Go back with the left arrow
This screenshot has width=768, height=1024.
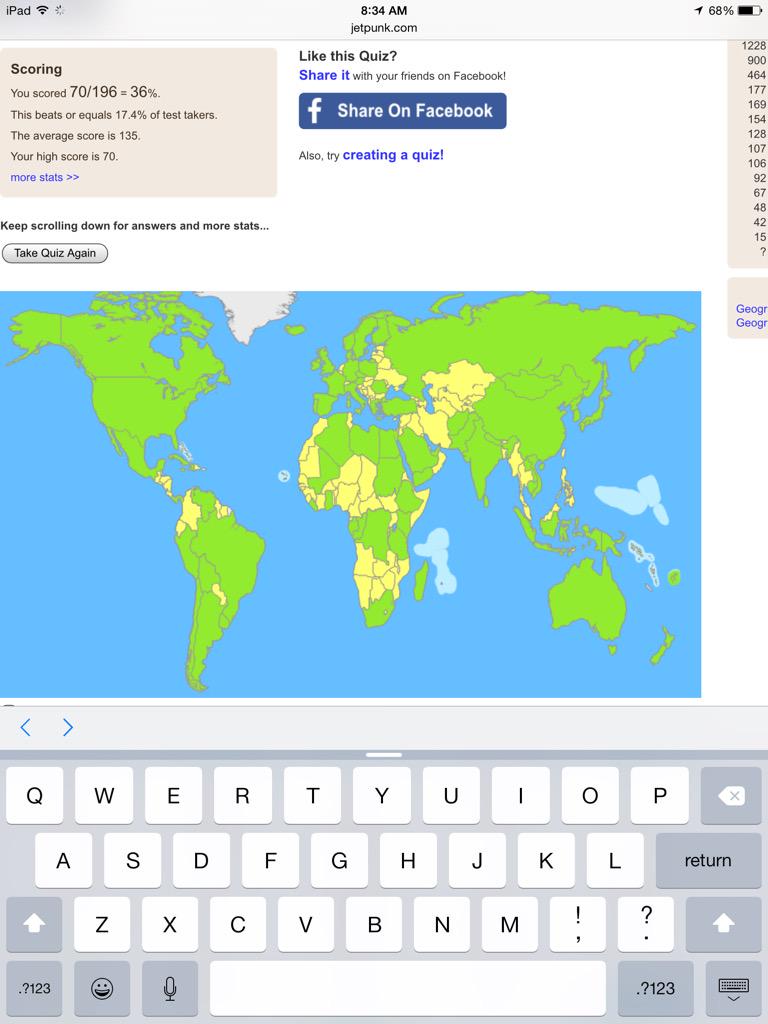point(25,727)
